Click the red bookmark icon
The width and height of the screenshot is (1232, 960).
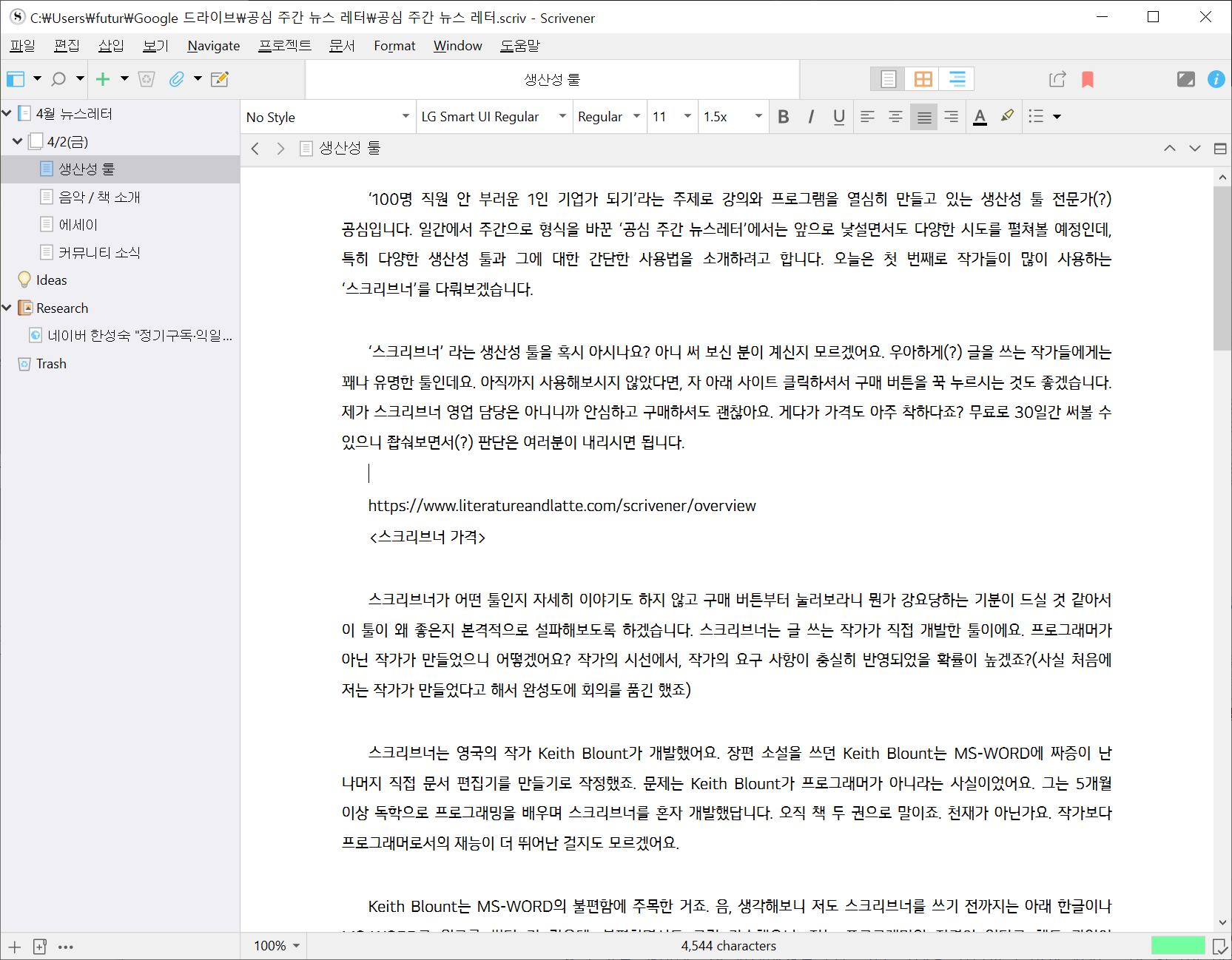pyautogui.click(x=1088, y=79)
